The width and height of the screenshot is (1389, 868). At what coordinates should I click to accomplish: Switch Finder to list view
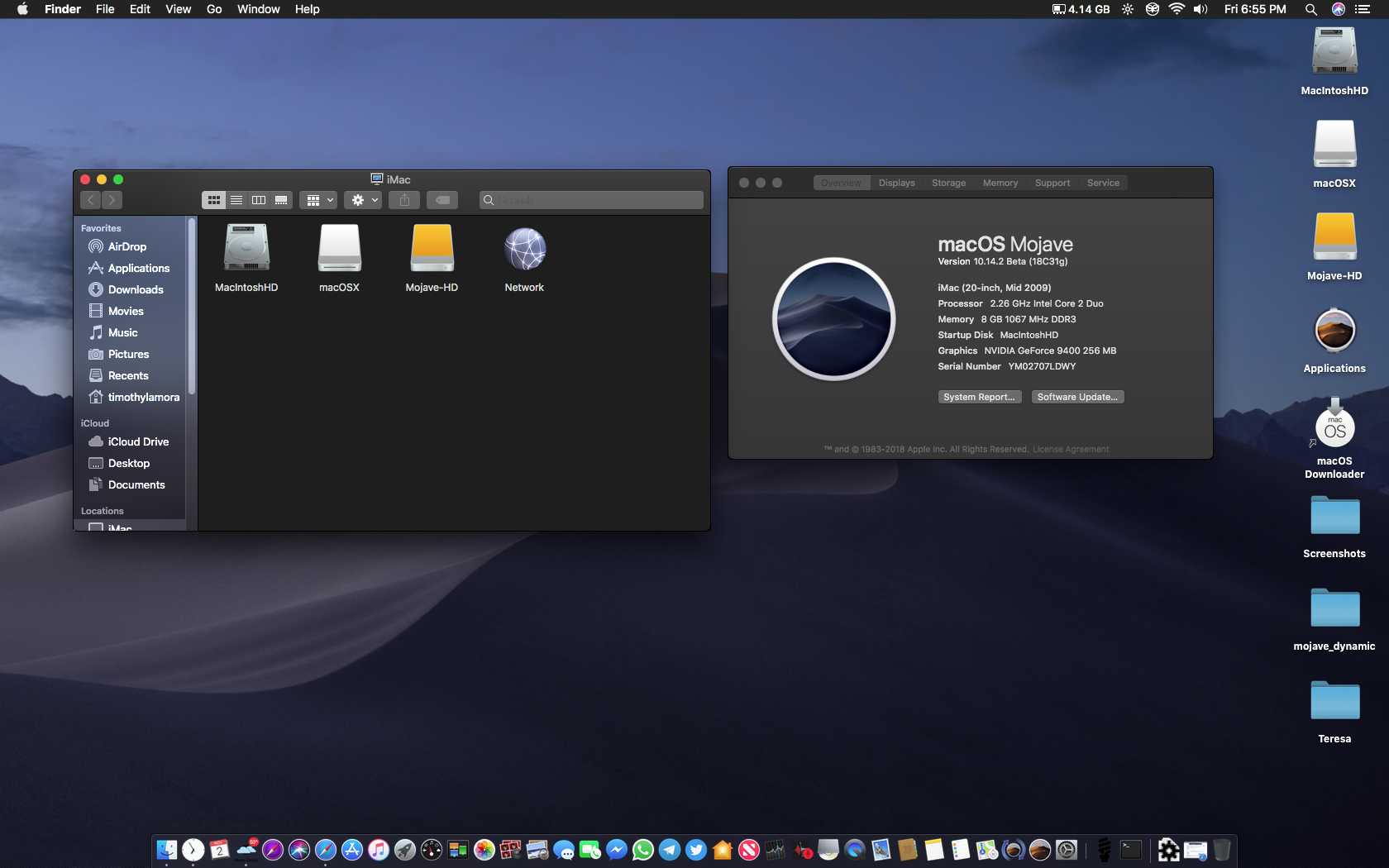tap(236, 200)
